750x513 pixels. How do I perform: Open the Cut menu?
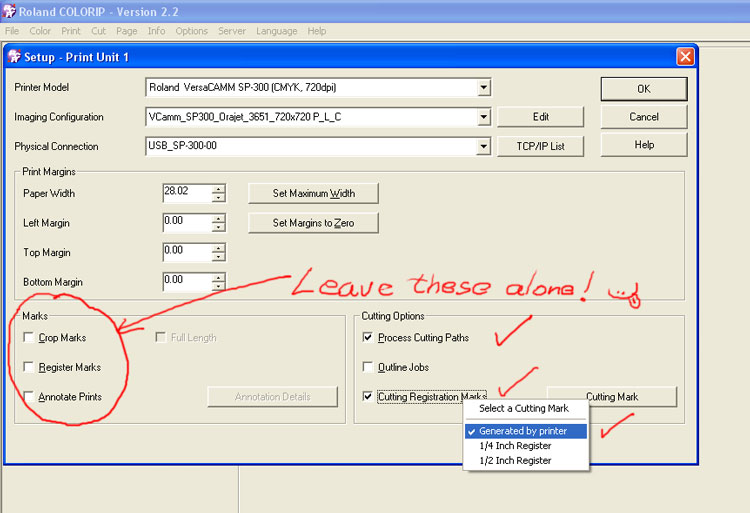(99, 31)
